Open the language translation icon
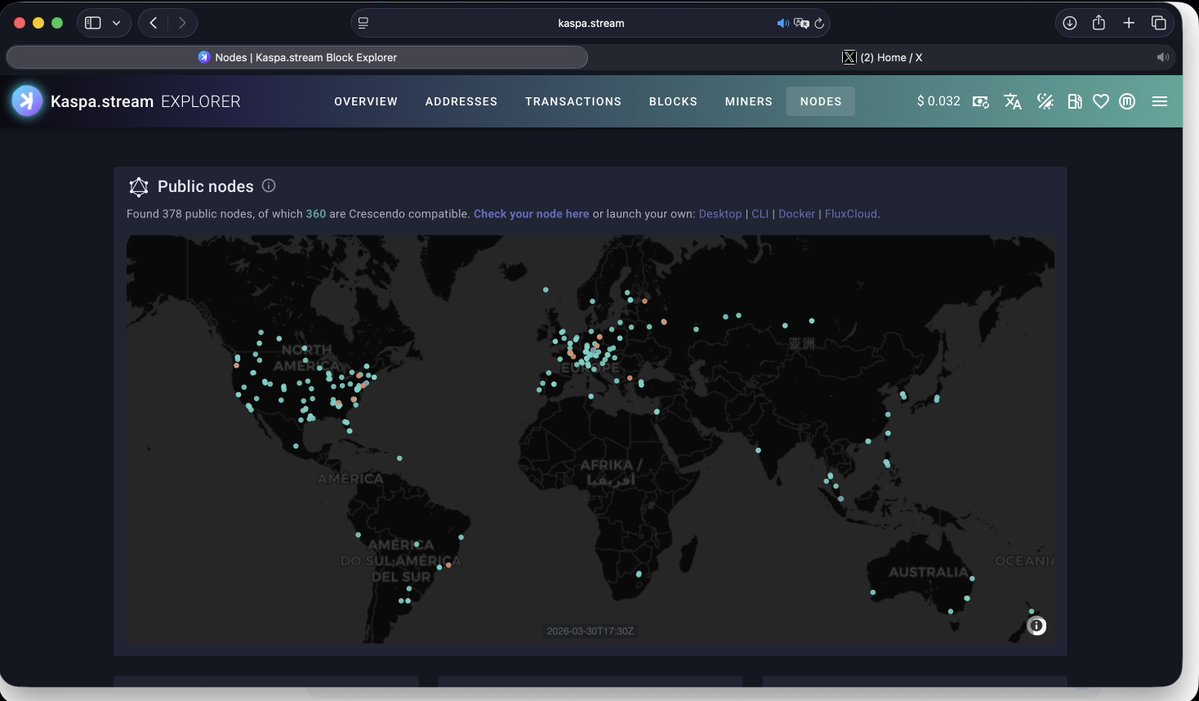The width and height of the screenshot is (1199, 701). tap(1012, 102)
